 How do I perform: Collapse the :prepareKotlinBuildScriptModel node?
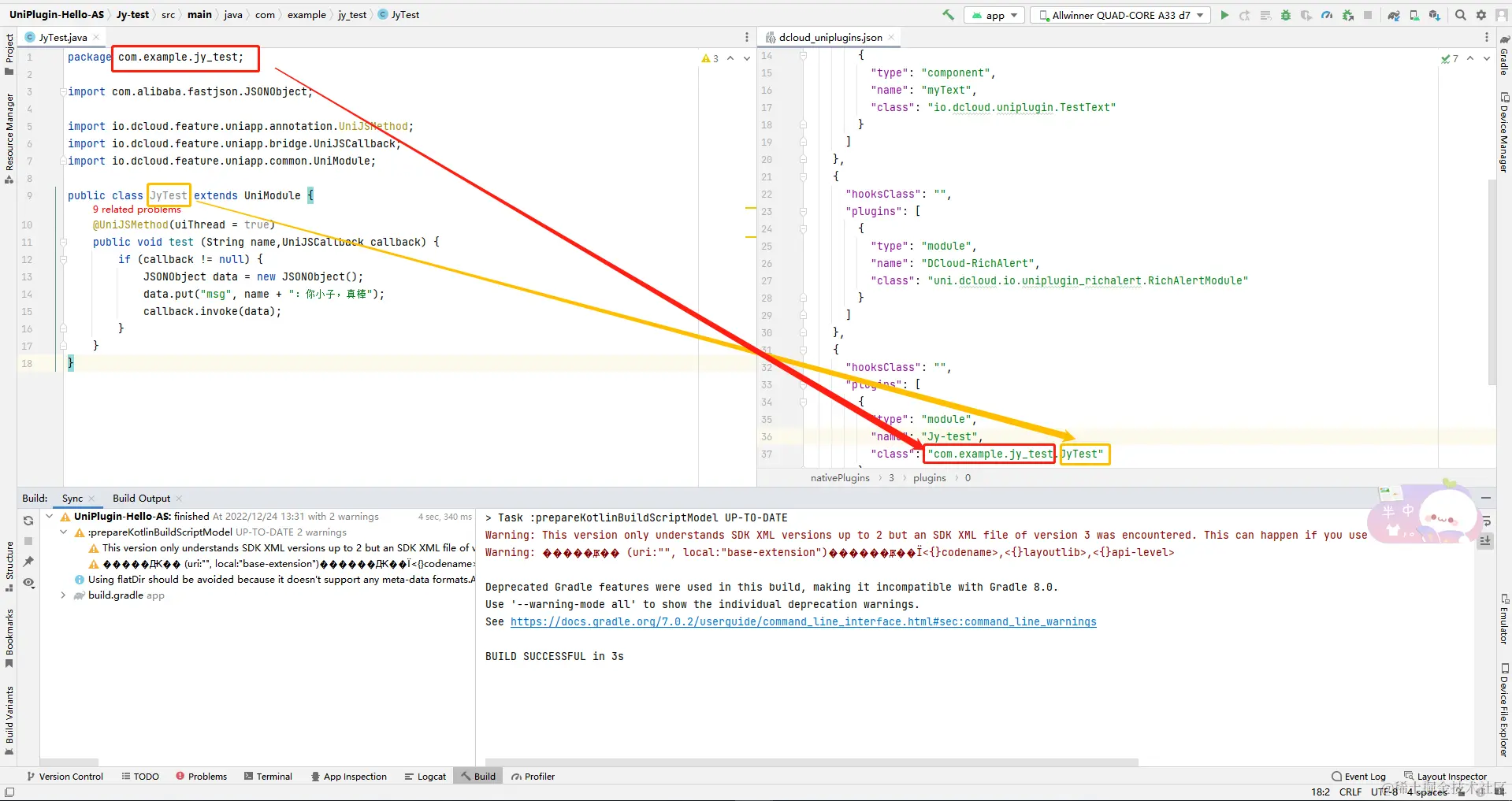[64, 532]
